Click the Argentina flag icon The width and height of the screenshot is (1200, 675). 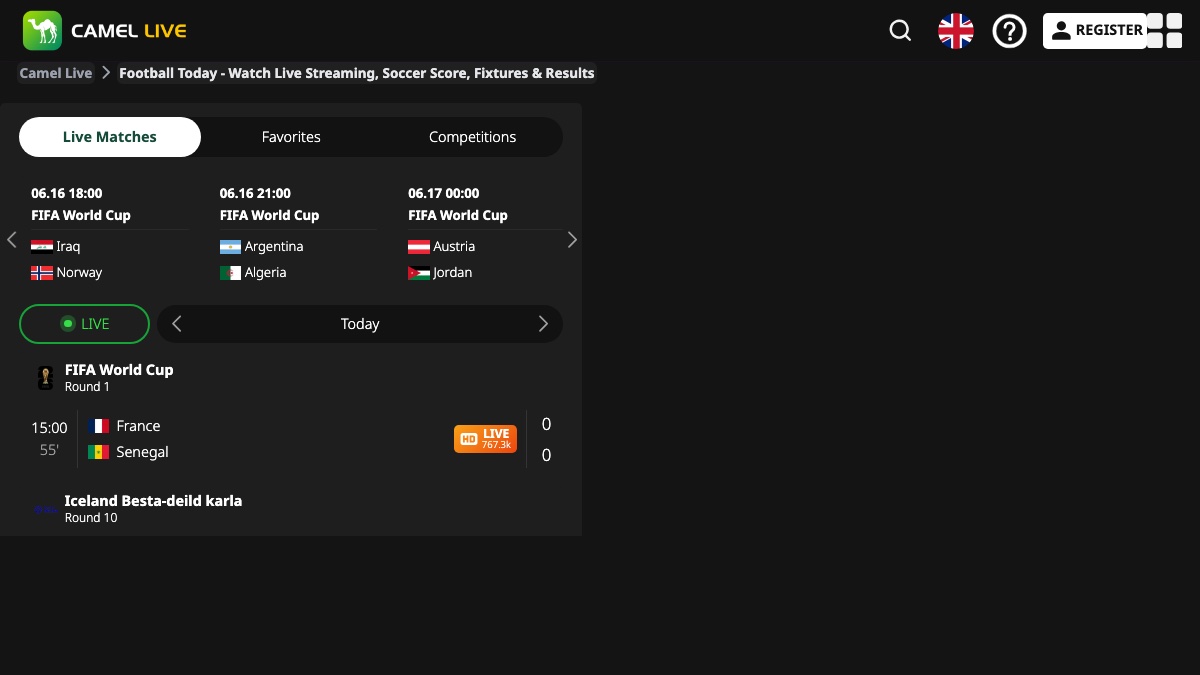point(230,247)
